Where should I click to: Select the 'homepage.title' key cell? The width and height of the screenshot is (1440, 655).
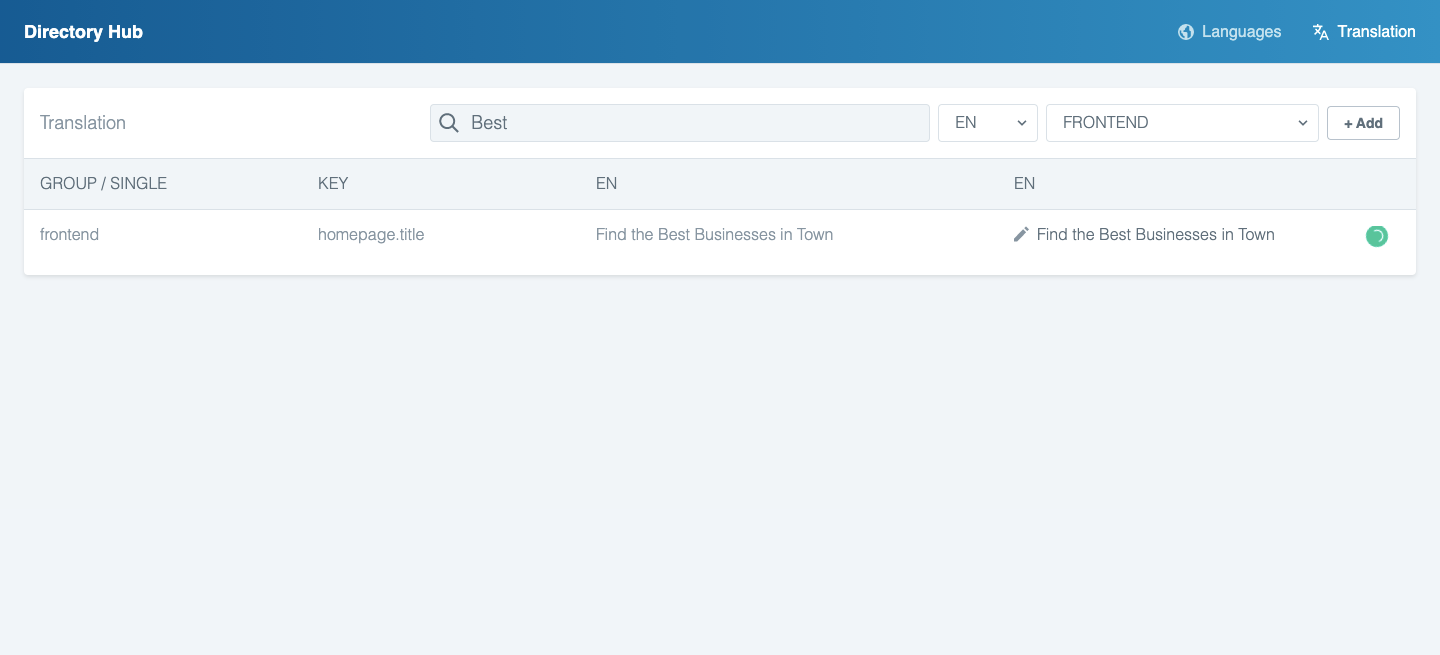[x=371, y=235]
